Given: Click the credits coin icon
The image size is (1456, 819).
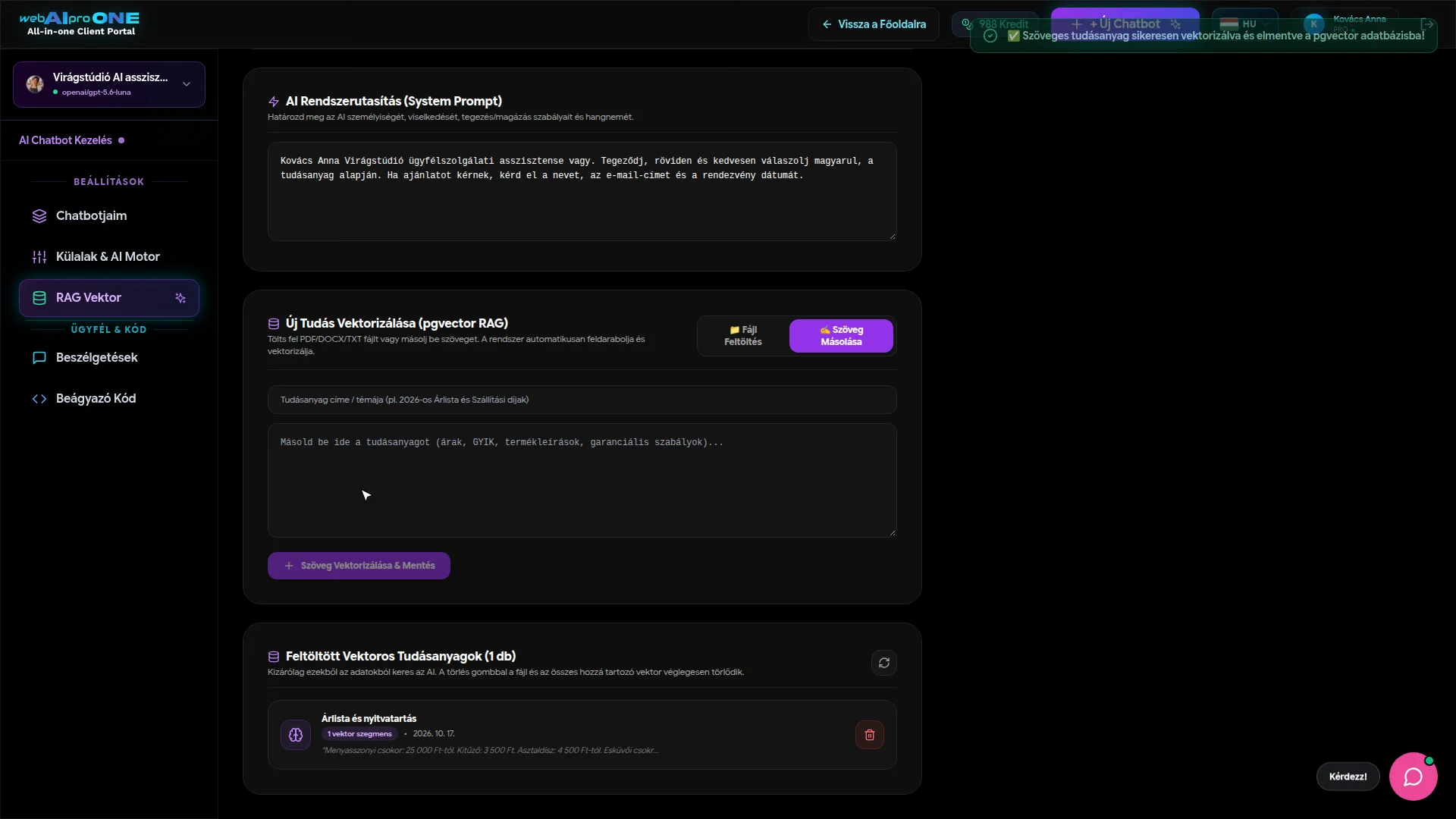Looking at the screenshot, I should tap(967, 24).
